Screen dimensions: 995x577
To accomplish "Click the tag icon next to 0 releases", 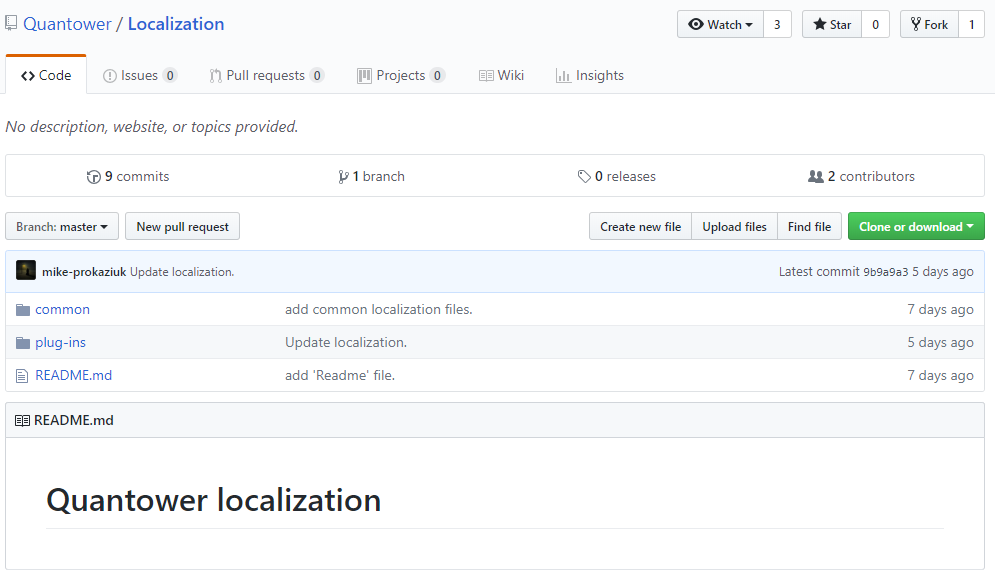I will [x=584, y=177].
